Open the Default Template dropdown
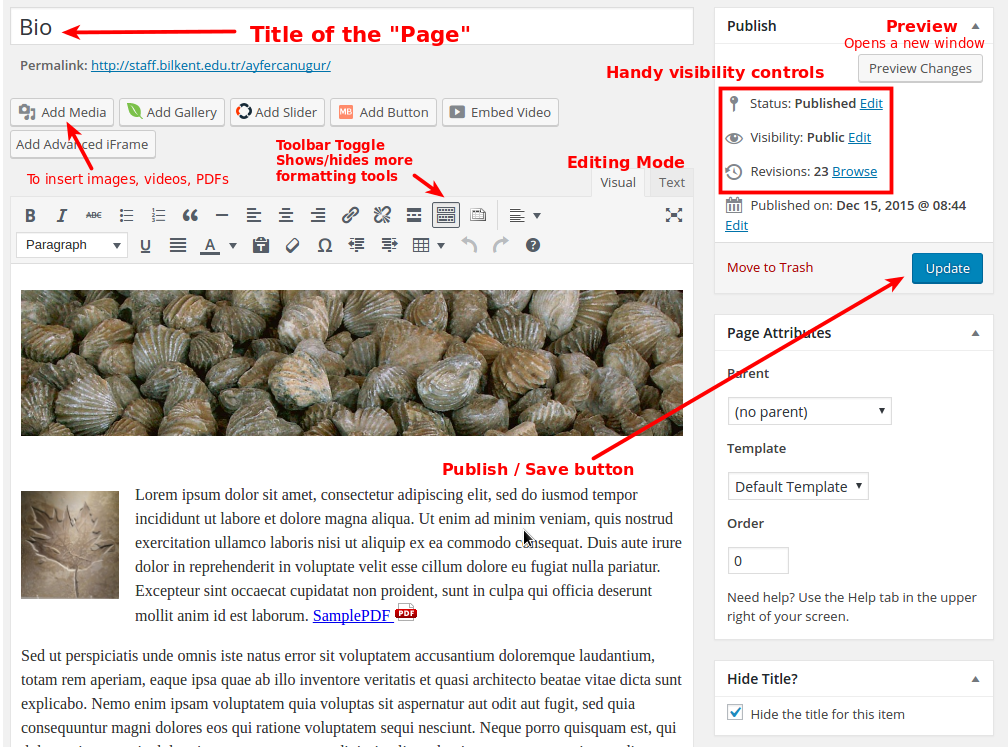 pos(798,487)
